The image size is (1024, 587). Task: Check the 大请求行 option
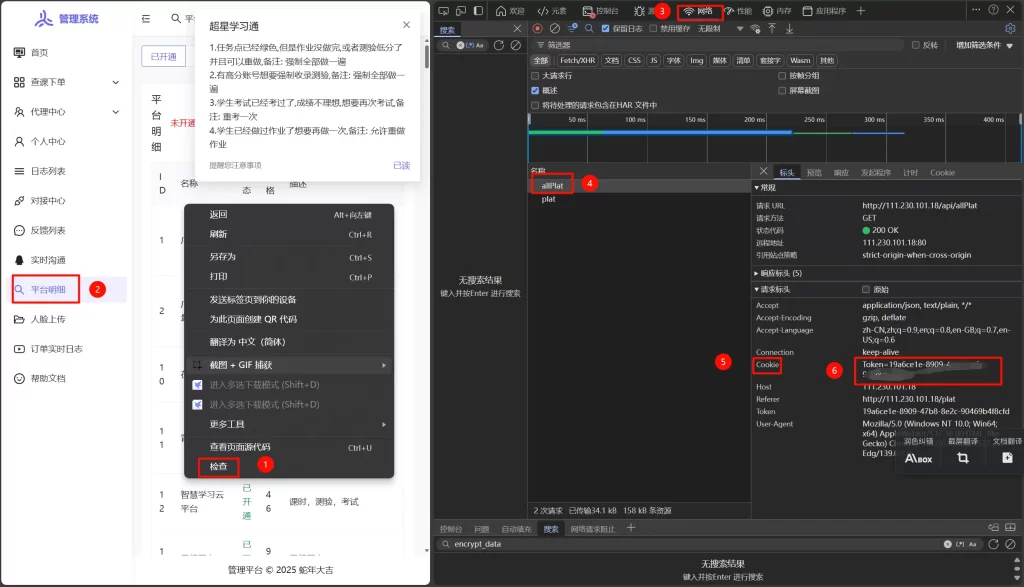click(x=534, y=76)
